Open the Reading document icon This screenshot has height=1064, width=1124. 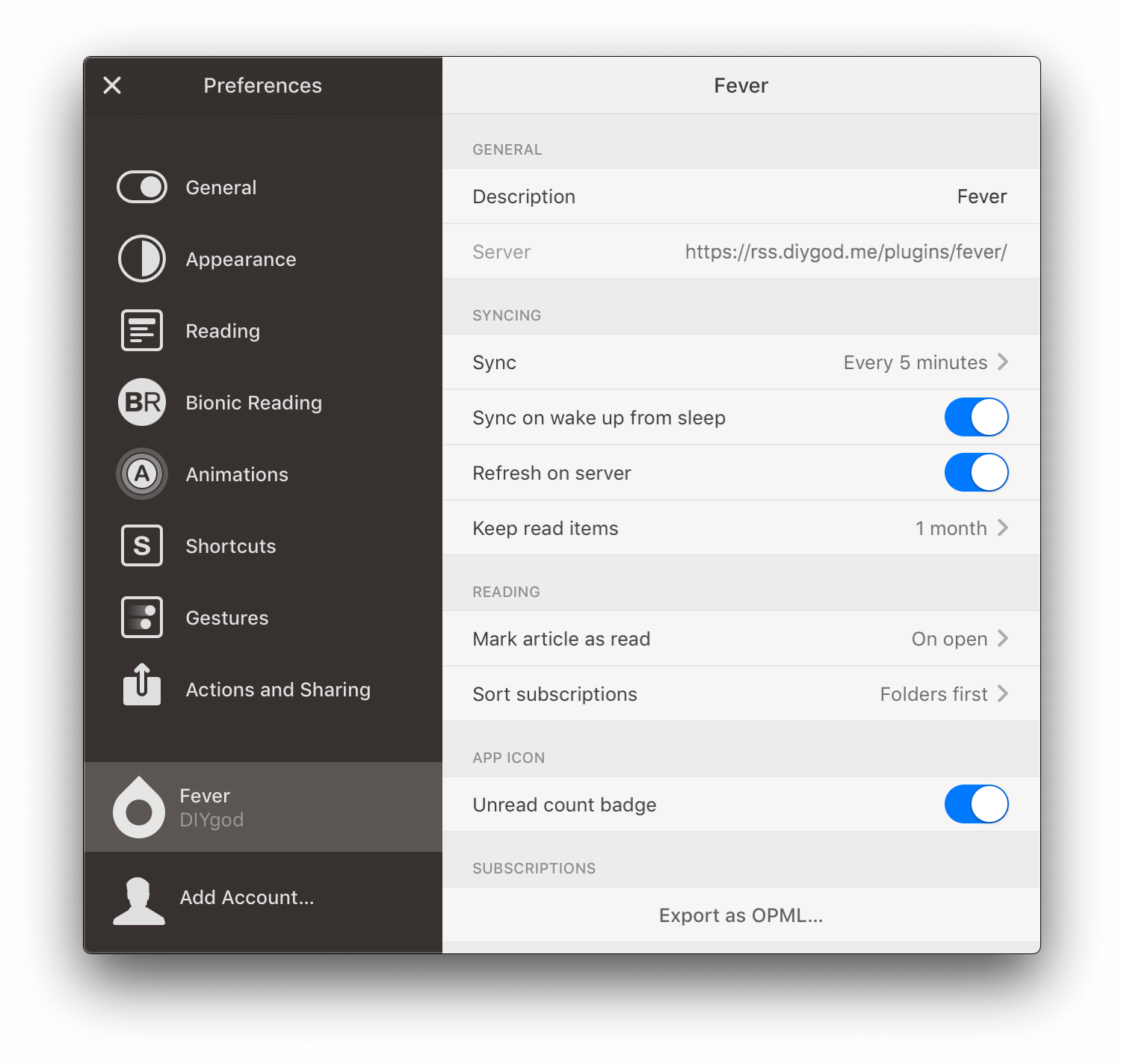point(142,330)
